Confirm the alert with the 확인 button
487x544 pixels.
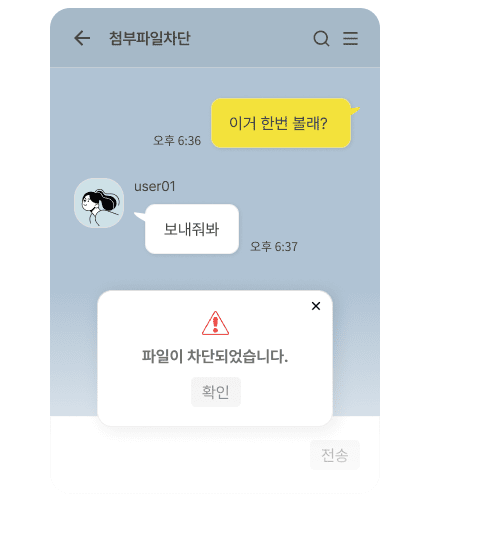point(216,392)
